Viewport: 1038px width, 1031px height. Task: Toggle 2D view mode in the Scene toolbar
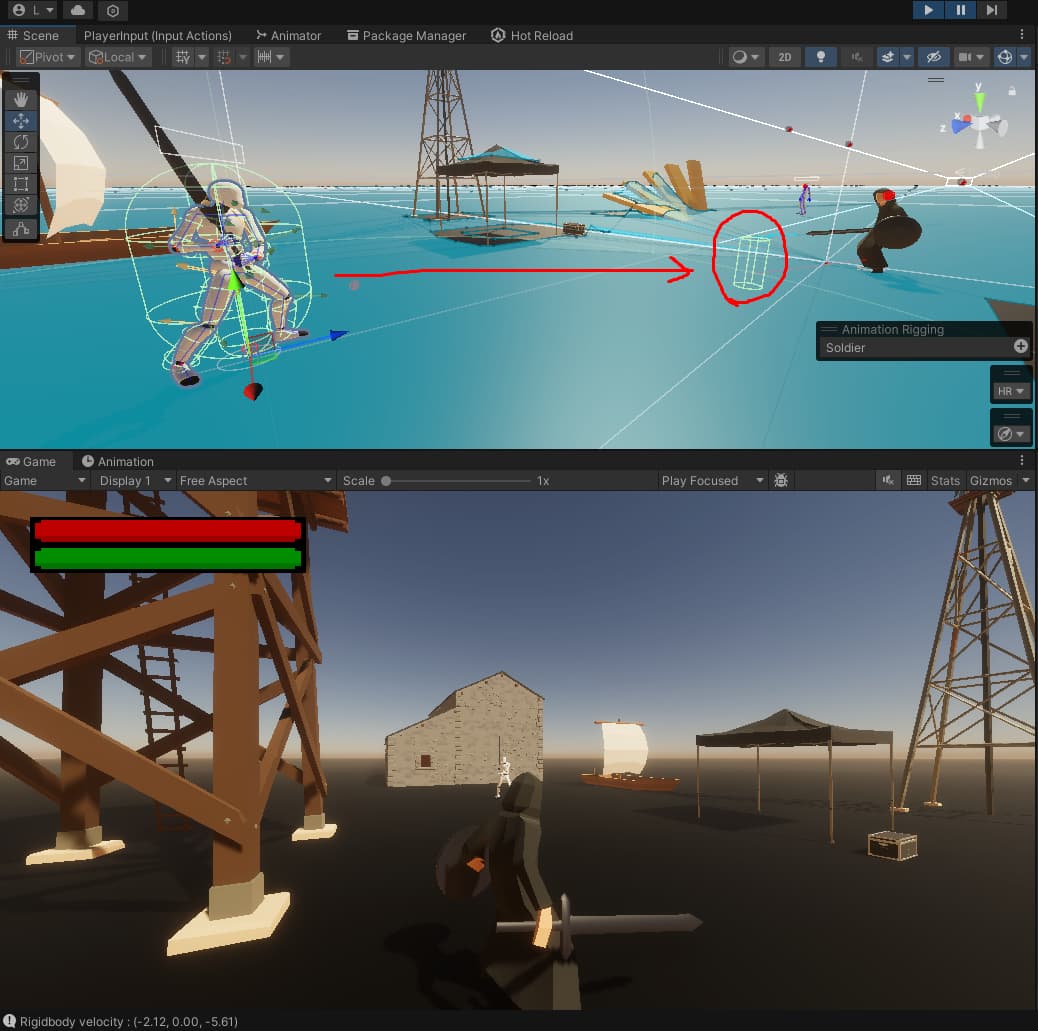(x=785, y=57)
